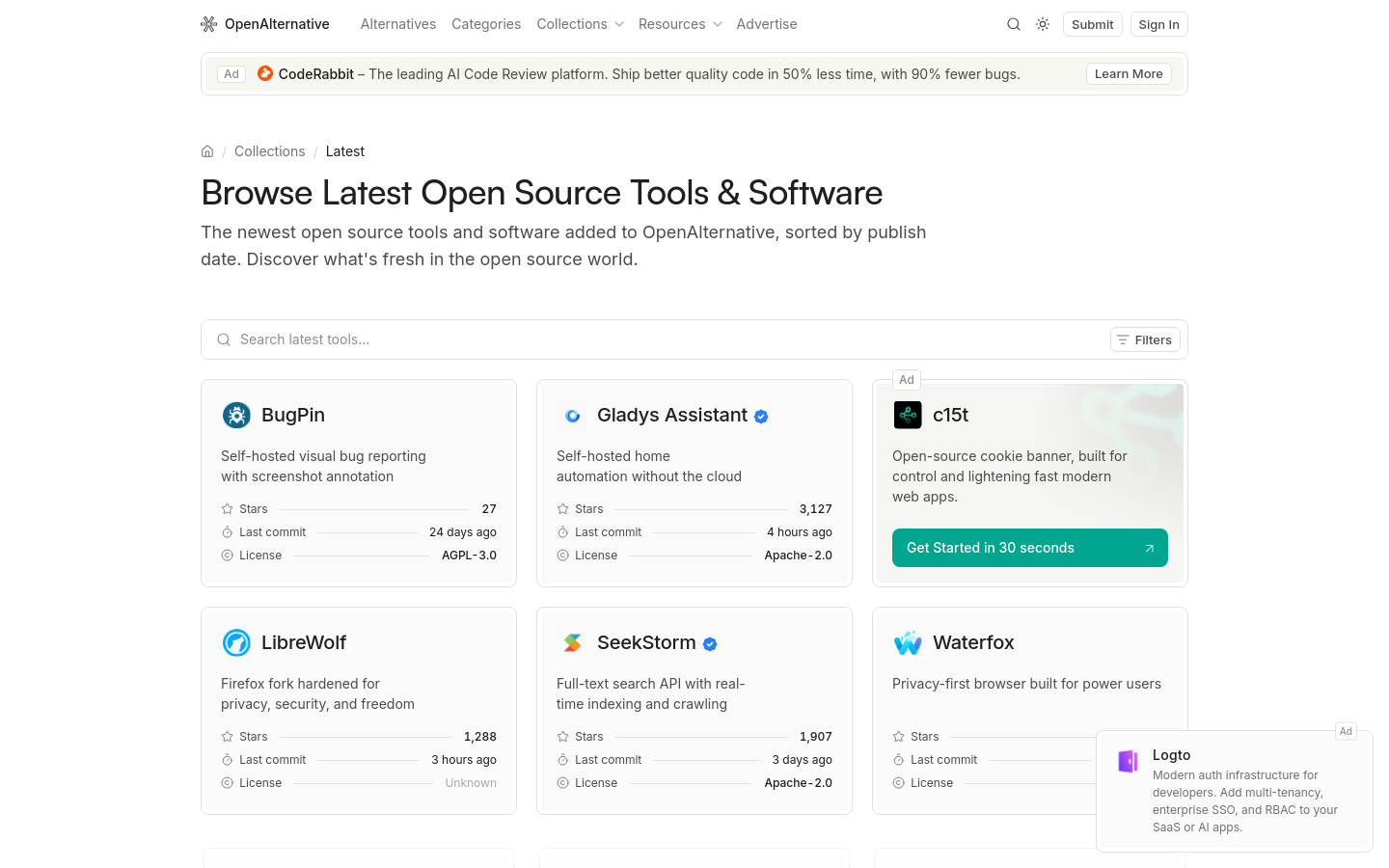Click the Gladys Assistant app icon
This screenshot has height=868, width=1389.
coord(572,415)
